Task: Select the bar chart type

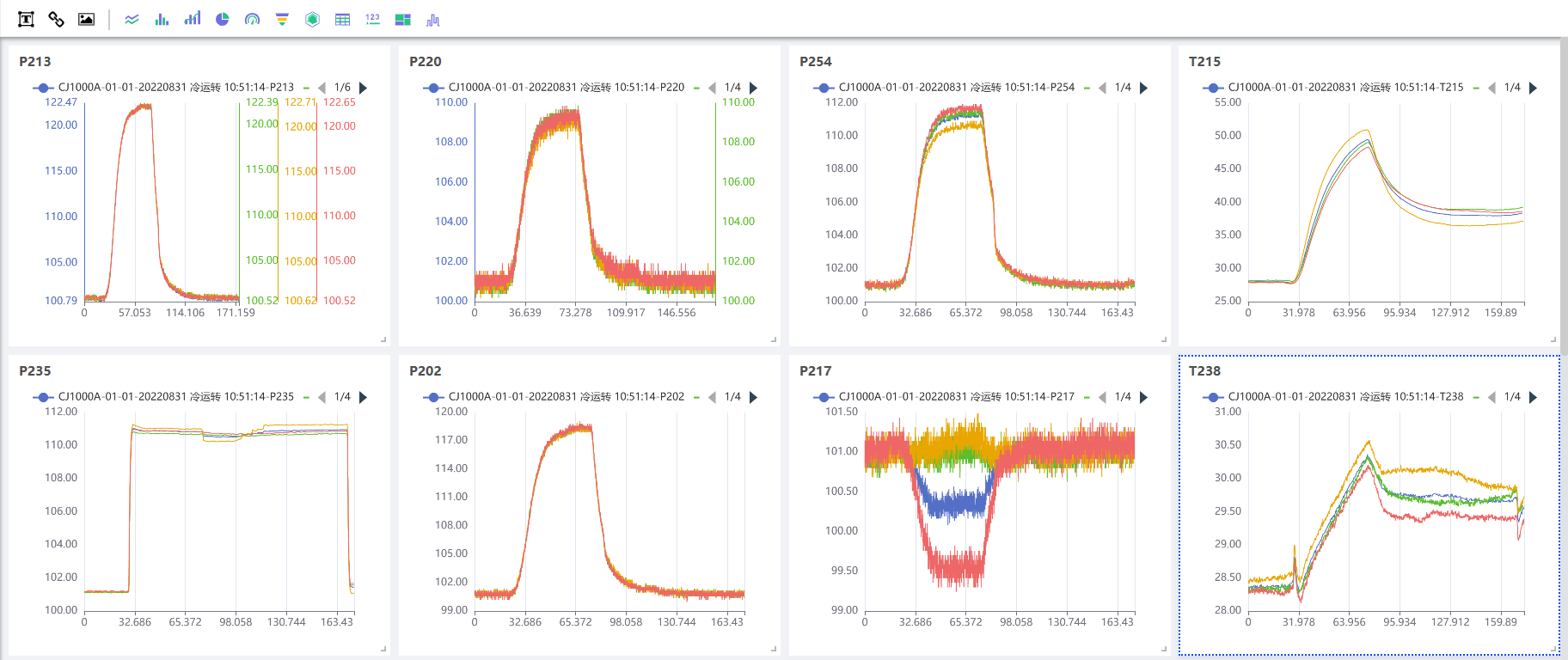Action: tap(162, 19)
